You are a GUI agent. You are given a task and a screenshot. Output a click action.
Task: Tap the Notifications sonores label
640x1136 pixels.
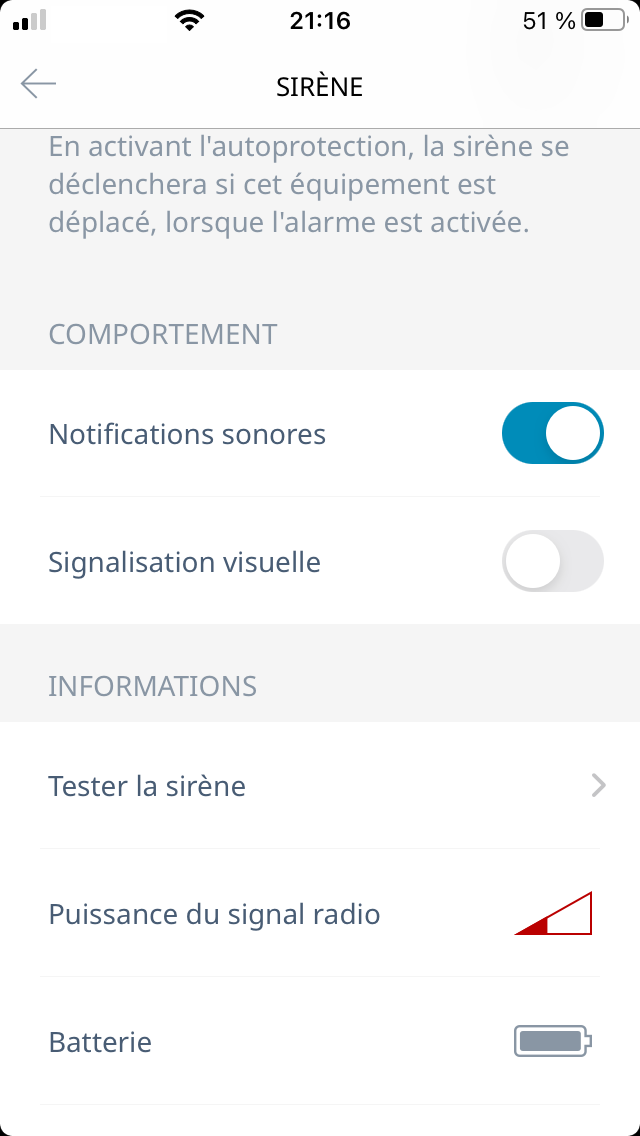pos(187,434)
